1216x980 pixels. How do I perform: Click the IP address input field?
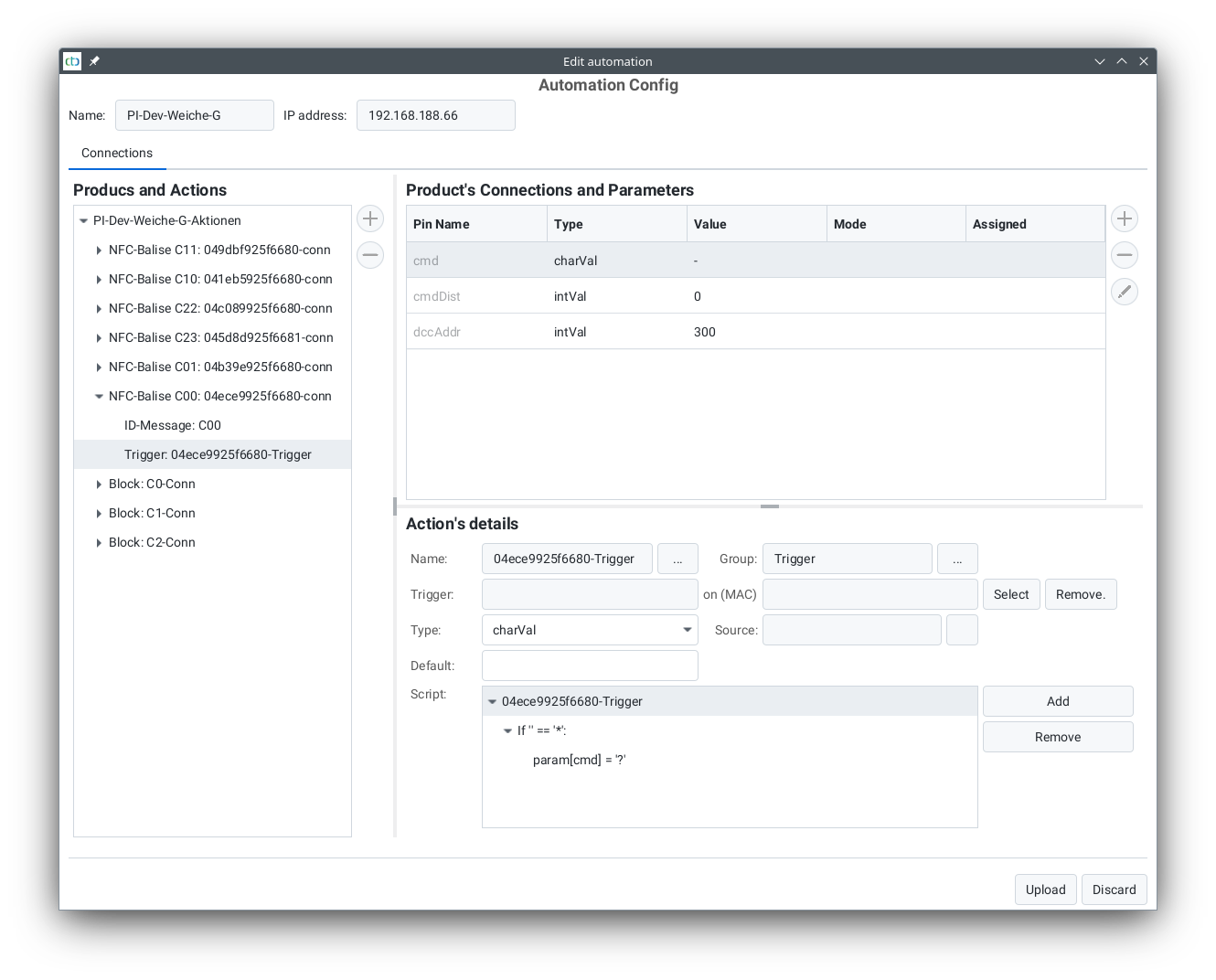435,115
